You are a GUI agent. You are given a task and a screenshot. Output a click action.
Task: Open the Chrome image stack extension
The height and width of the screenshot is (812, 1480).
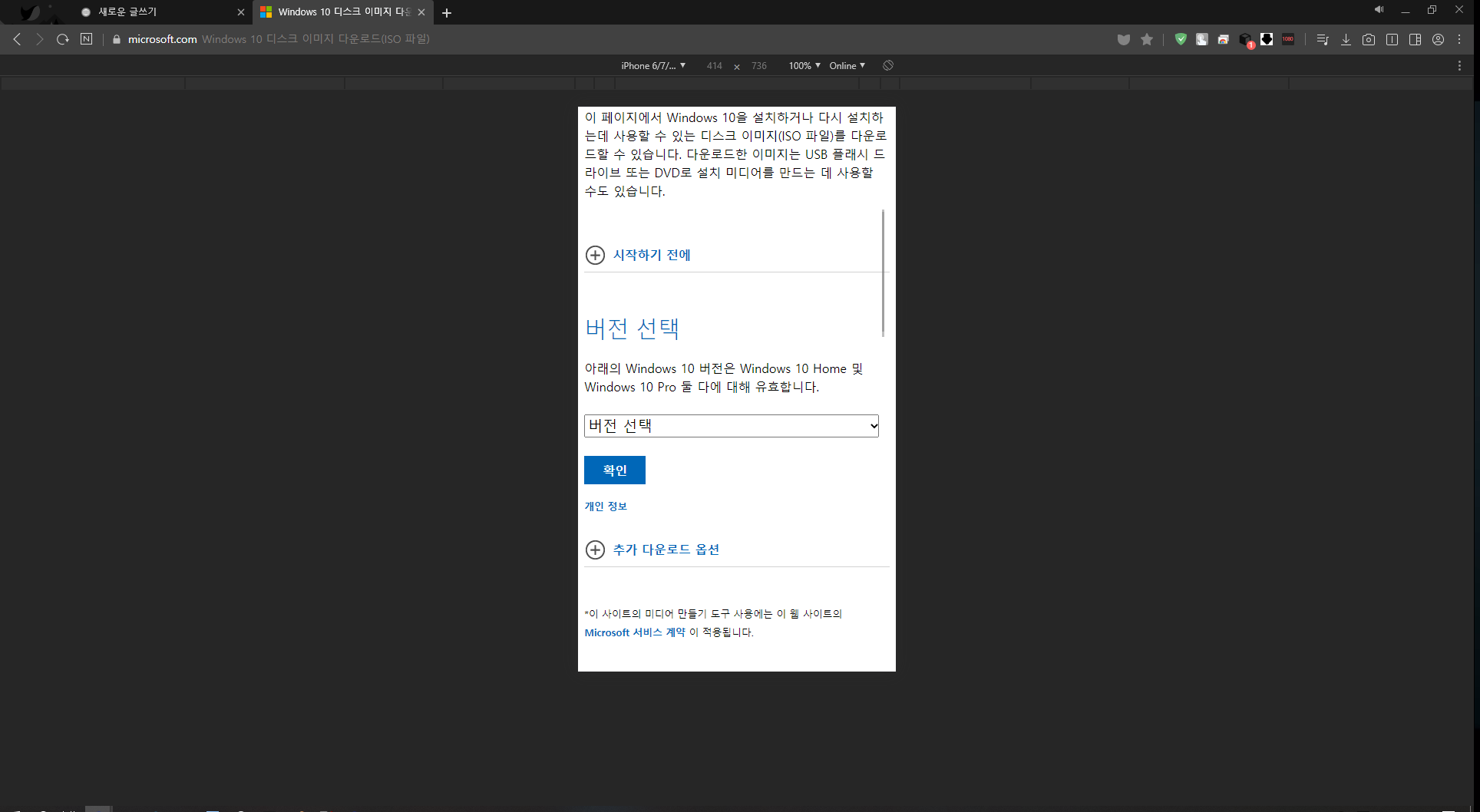click(x=1224, y=40)
